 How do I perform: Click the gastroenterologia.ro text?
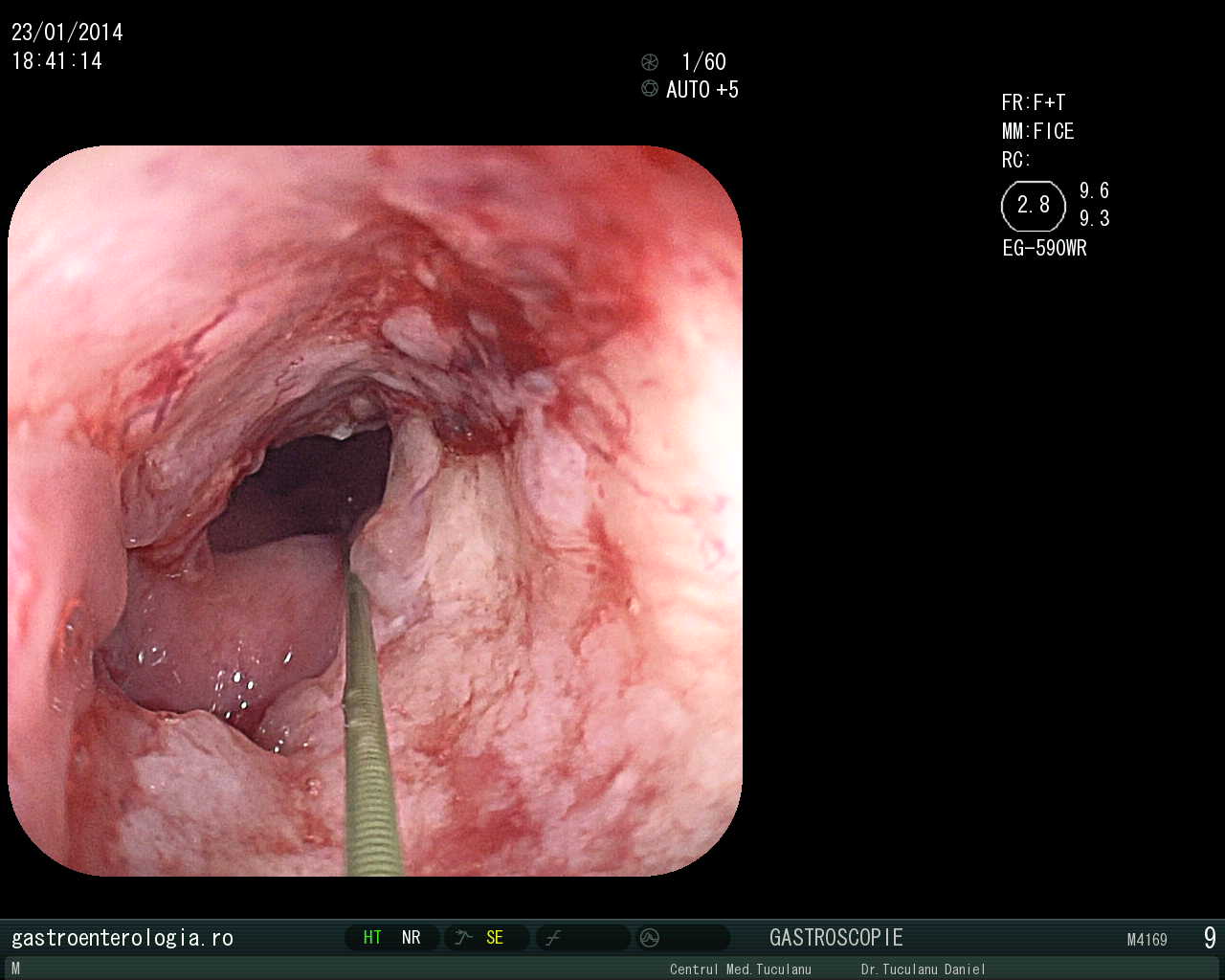coord(122,938)
